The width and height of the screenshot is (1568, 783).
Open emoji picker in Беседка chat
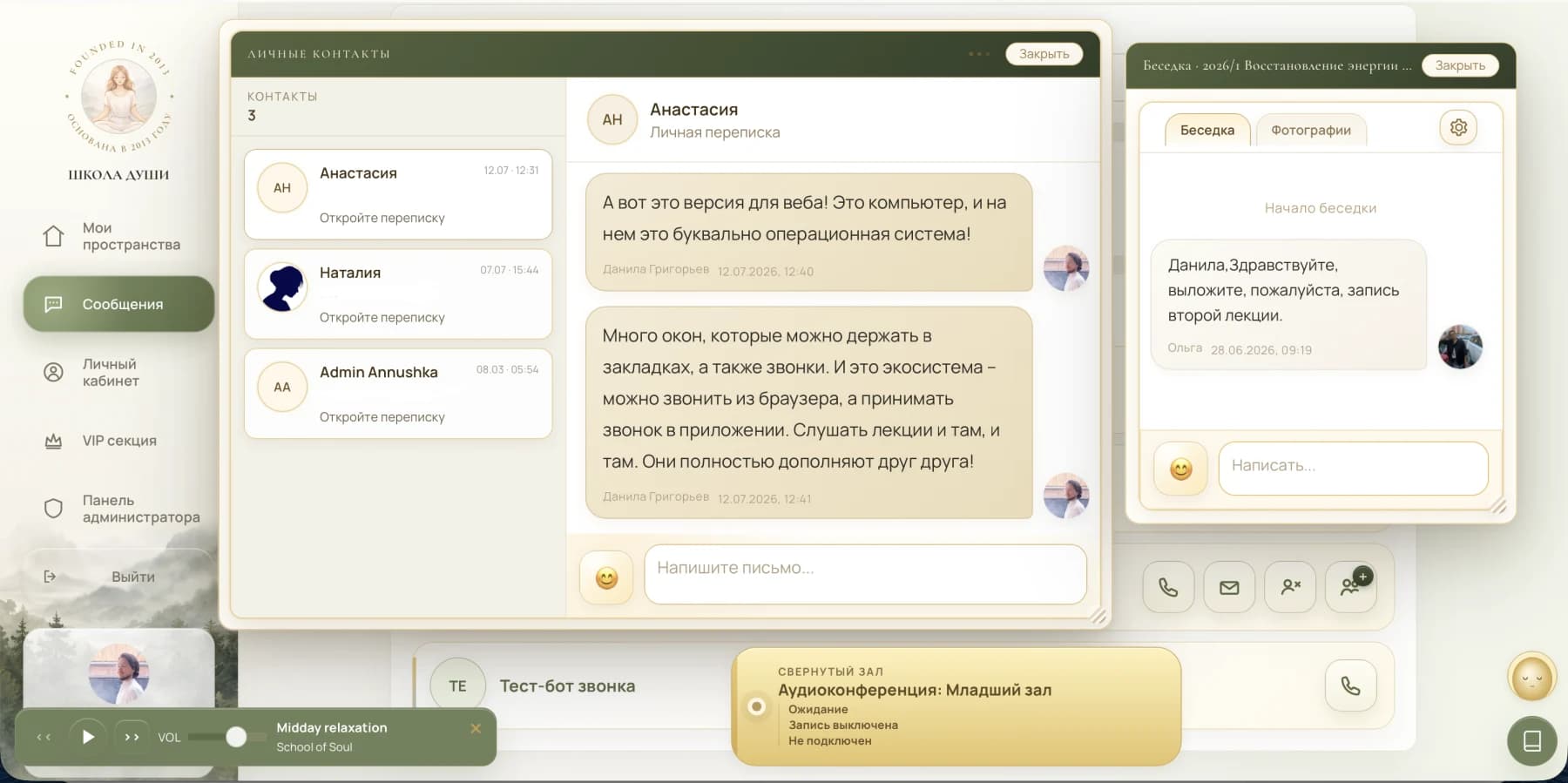pos(1180,469)
